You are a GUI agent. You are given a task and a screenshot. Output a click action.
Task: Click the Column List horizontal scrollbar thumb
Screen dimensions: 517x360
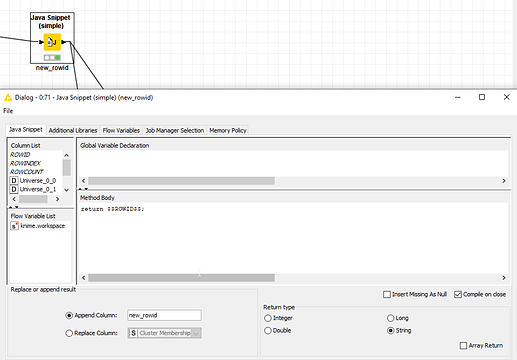[x=33, y=199]
